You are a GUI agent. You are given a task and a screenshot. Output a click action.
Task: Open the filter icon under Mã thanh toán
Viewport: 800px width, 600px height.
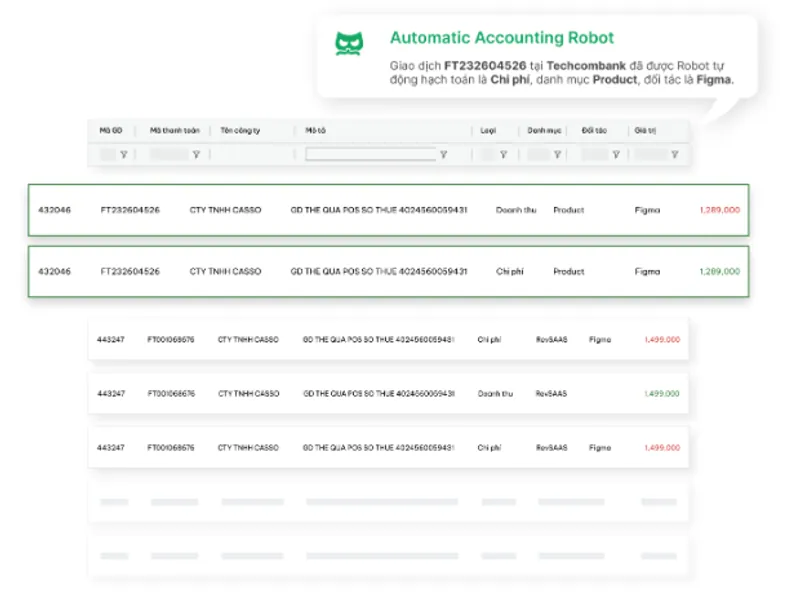coord(196,154)
